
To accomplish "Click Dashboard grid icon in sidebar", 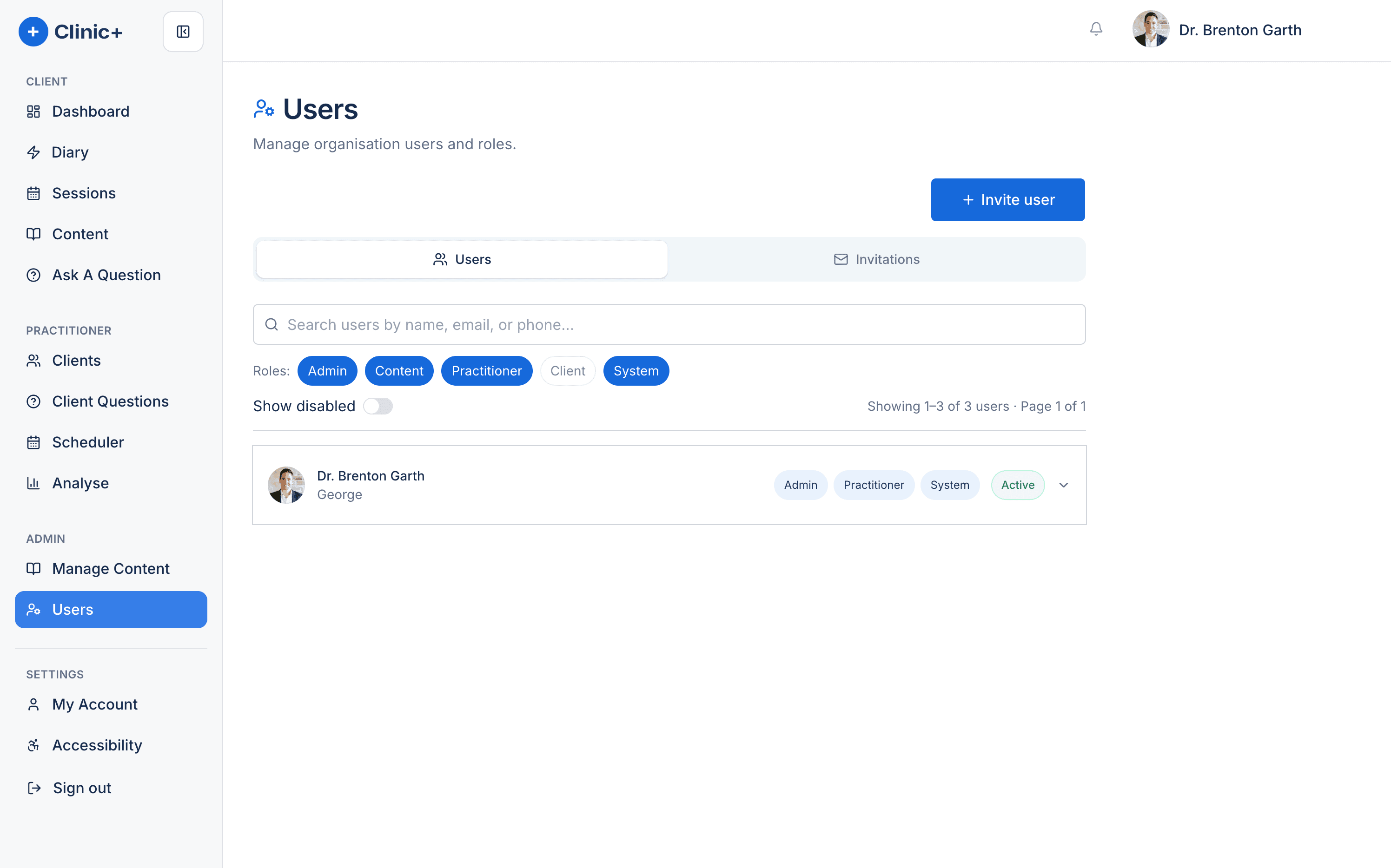I will click(x=33, y=112).
